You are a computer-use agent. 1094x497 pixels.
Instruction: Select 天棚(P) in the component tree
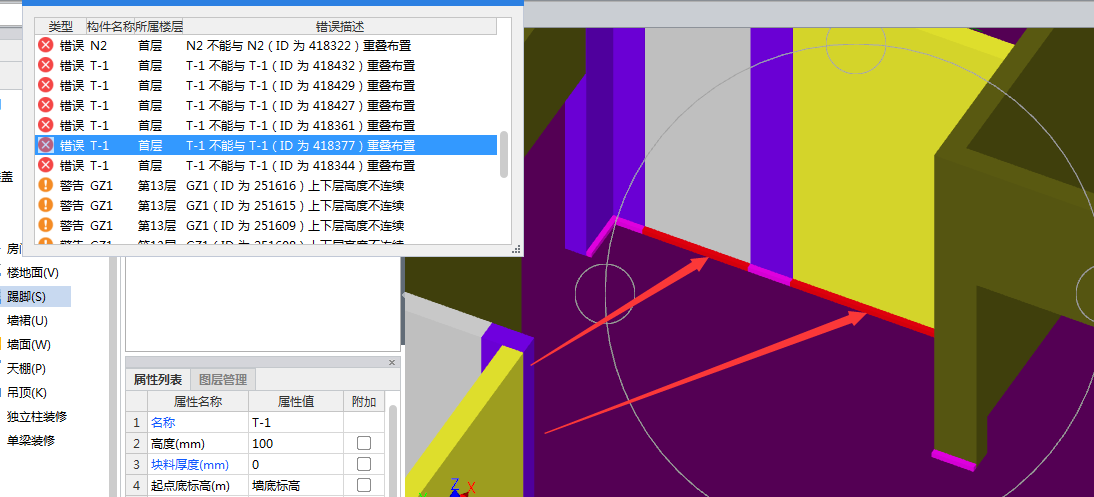pyautogui.click(x=27, y=368)
